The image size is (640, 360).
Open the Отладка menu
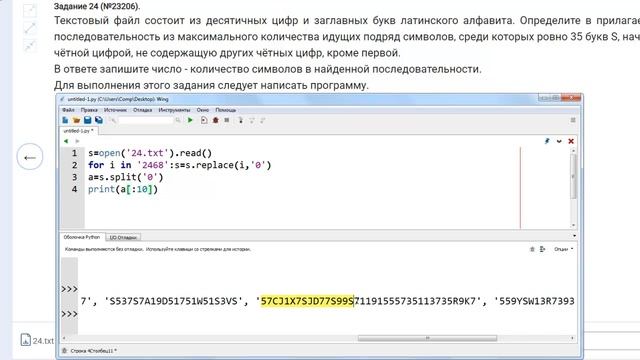pos(142,110)
